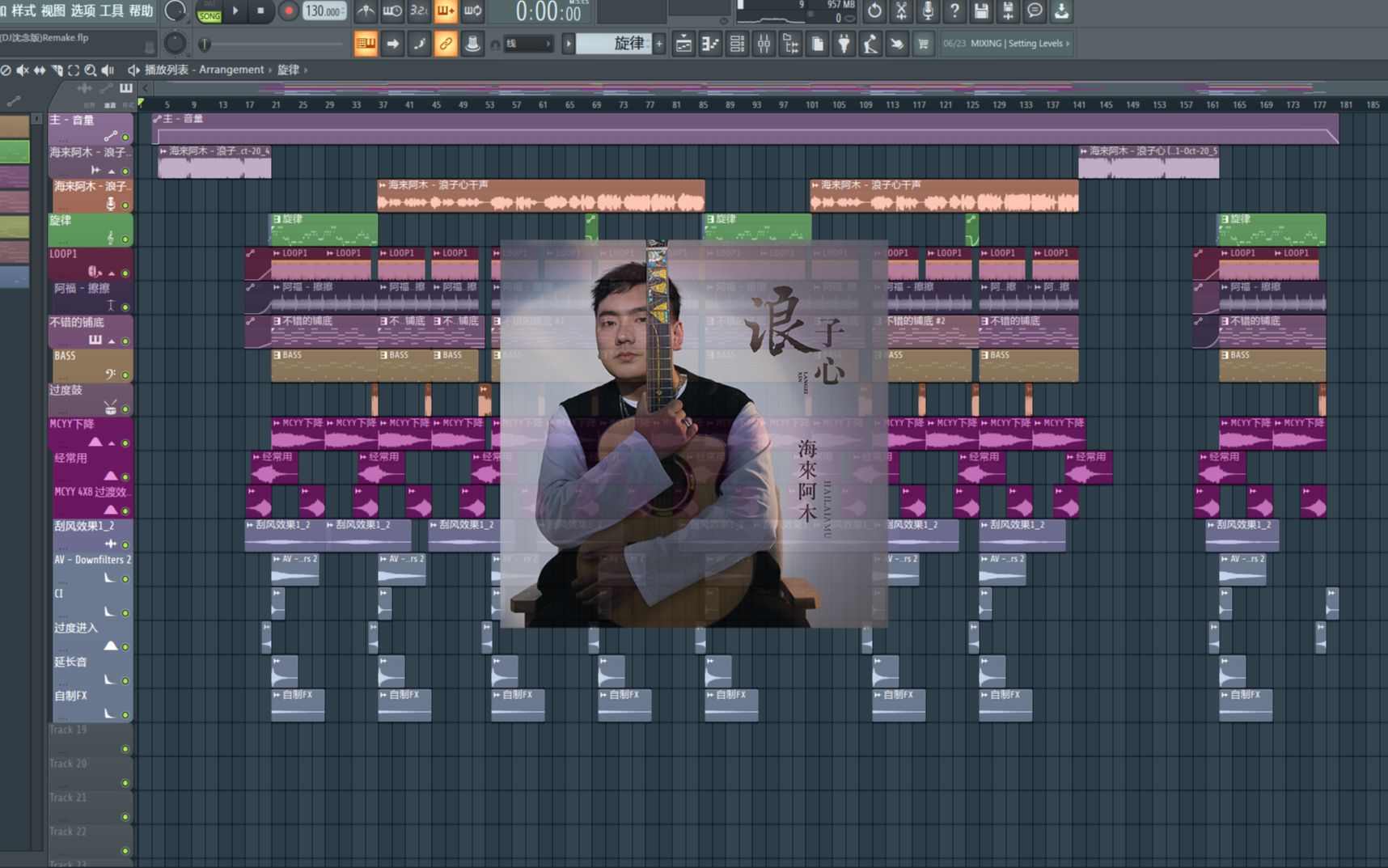Toggle the 3-2-1 countdown before recording
Viewport: 1388px width, 868px height.
419,11
